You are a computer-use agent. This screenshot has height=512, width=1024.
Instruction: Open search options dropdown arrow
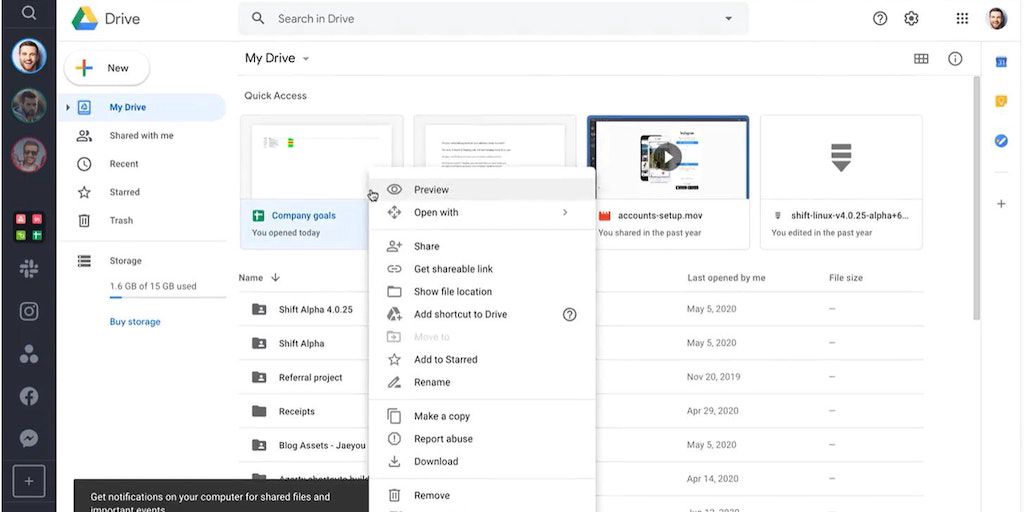pyautogui.click(x=728, y=18)
